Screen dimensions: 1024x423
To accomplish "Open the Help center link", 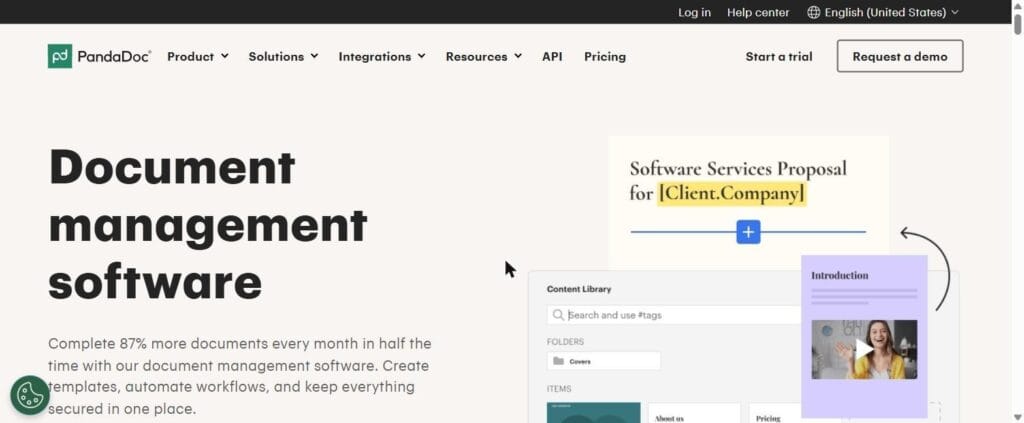I will (x=758, y=12).
